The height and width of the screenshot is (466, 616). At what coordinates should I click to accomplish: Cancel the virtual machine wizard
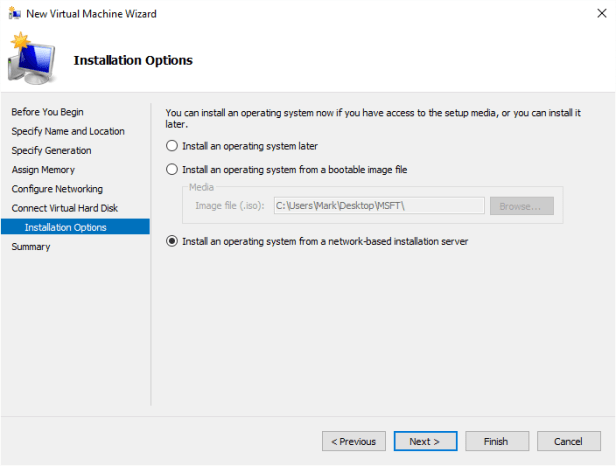[x=568, y=441]
